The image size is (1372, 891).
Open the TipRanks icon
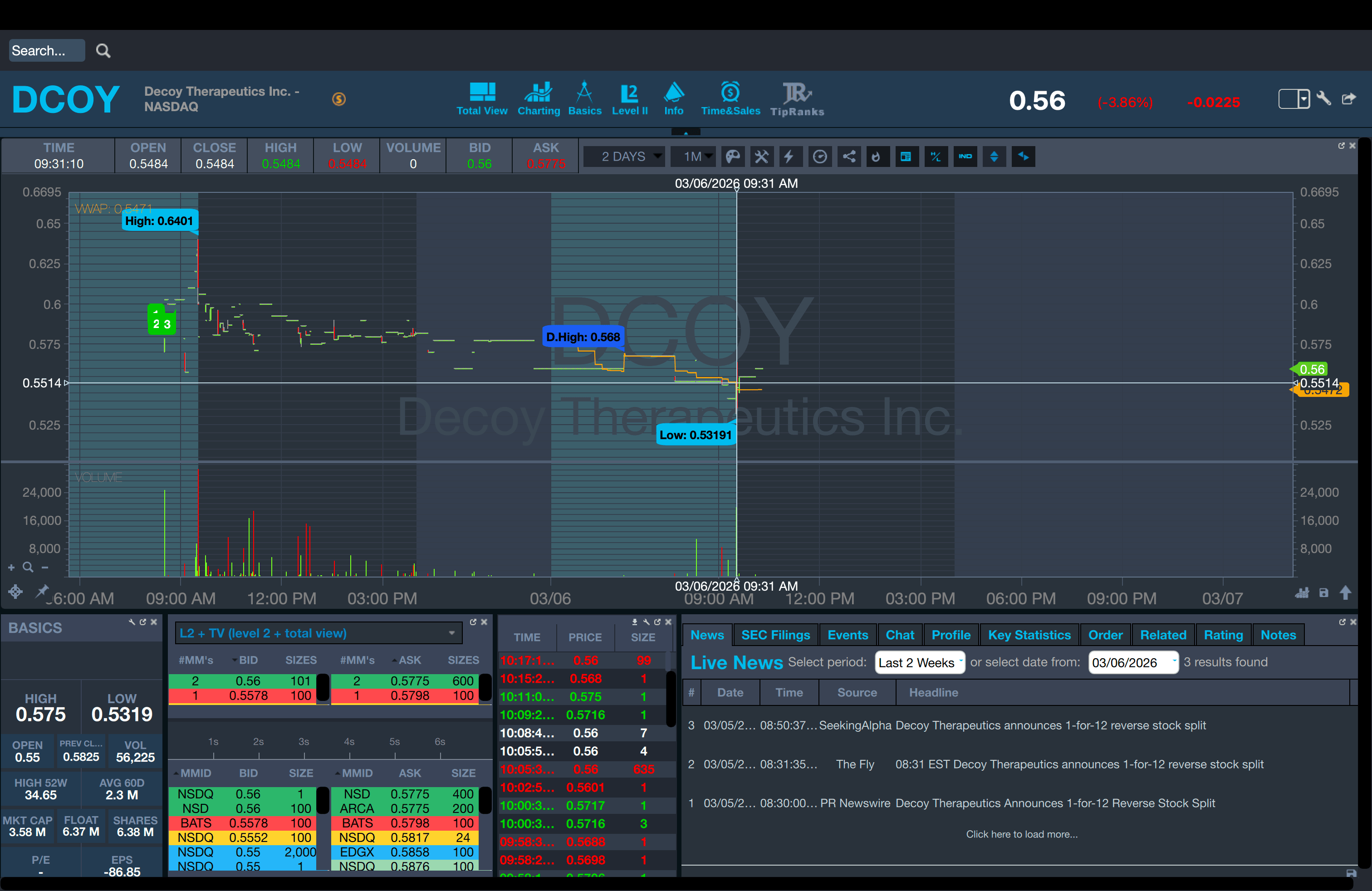[797, 98]
